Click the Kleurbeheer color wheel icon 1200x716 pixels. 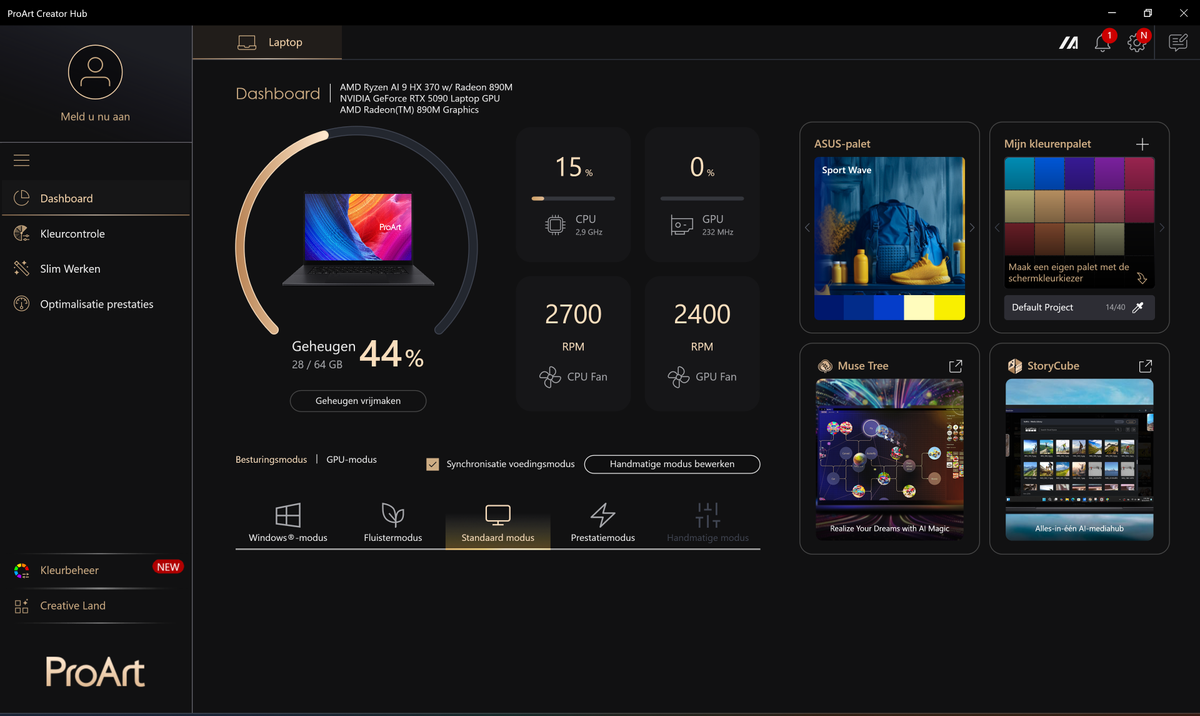(x=21, y=570)
